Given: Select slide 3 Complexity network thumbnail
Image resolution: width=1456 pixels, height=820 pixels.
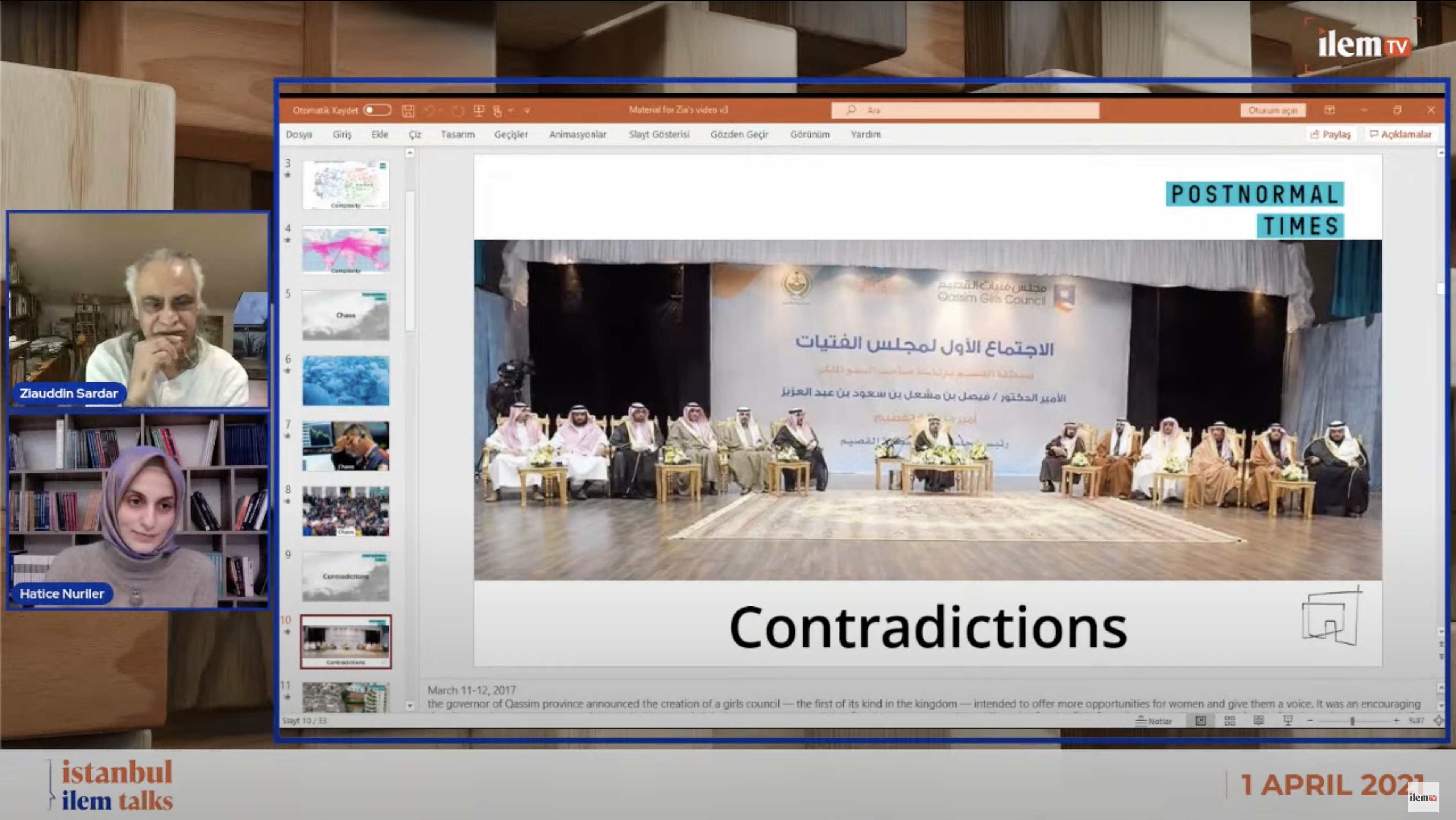Looking at the screenshot, I should tap(345, 185).
